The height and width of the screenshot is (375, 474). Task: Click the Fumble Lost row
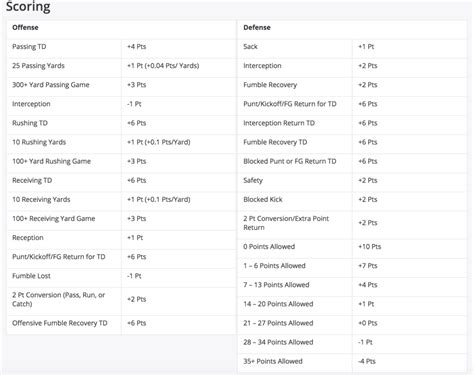point(121,276)
